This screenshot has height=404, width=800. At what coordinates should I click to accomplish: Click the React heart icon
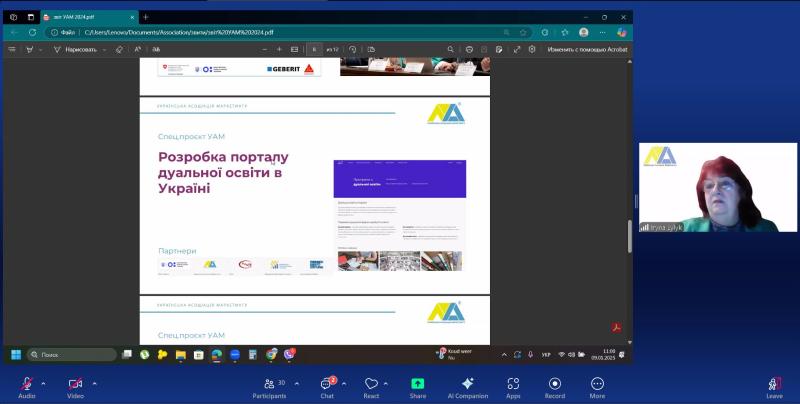(371, 385)
